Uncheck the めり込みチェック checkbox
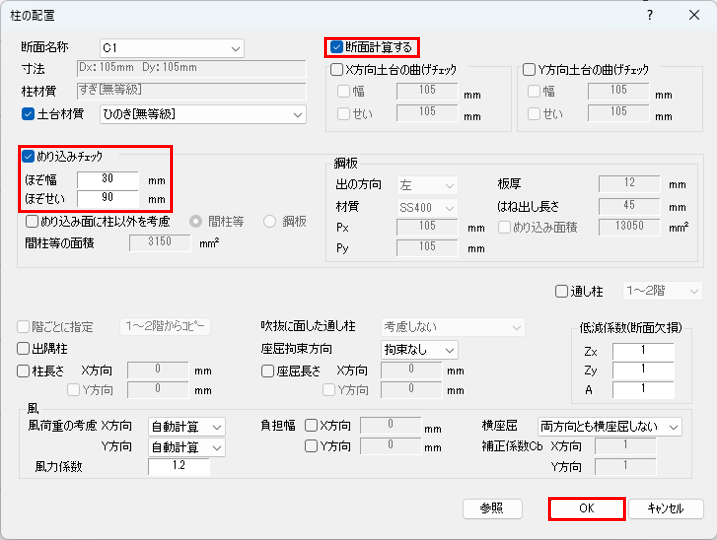Image resolution: width=717 pixels, height=540 pixels. coord(28,156)
